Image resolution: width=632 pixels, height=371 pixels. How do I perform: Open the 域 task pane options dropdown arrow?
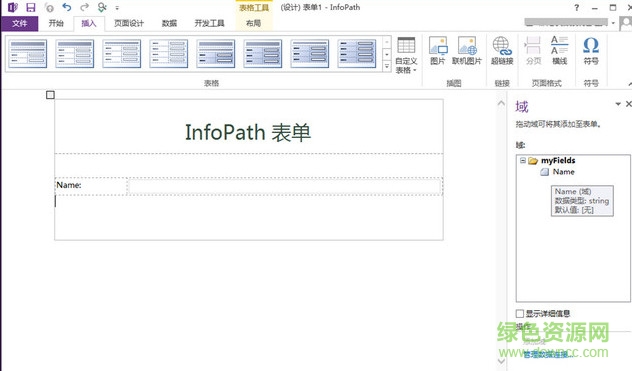[x=618, y=104]
